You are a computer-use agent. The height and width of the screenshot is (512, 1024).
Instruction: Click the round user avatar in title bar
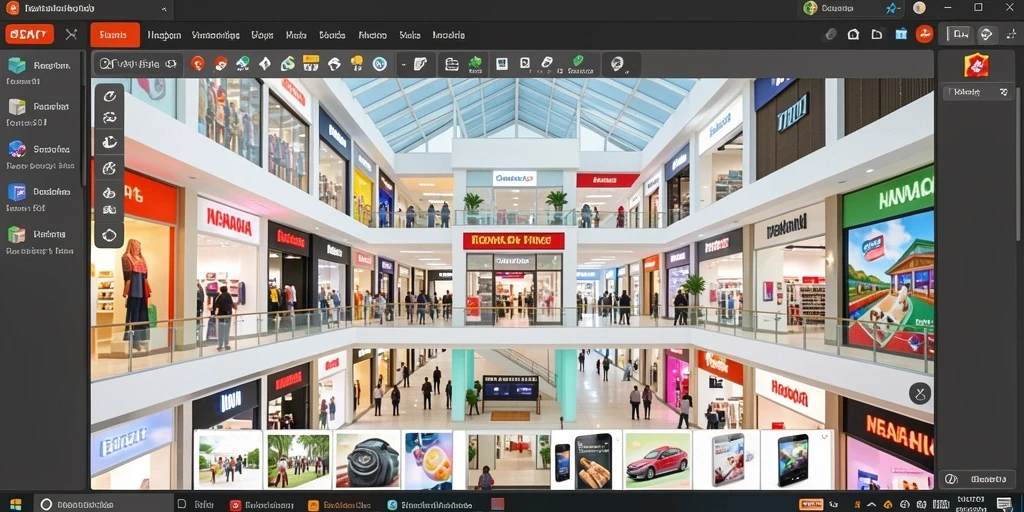[x=920, y=8]
